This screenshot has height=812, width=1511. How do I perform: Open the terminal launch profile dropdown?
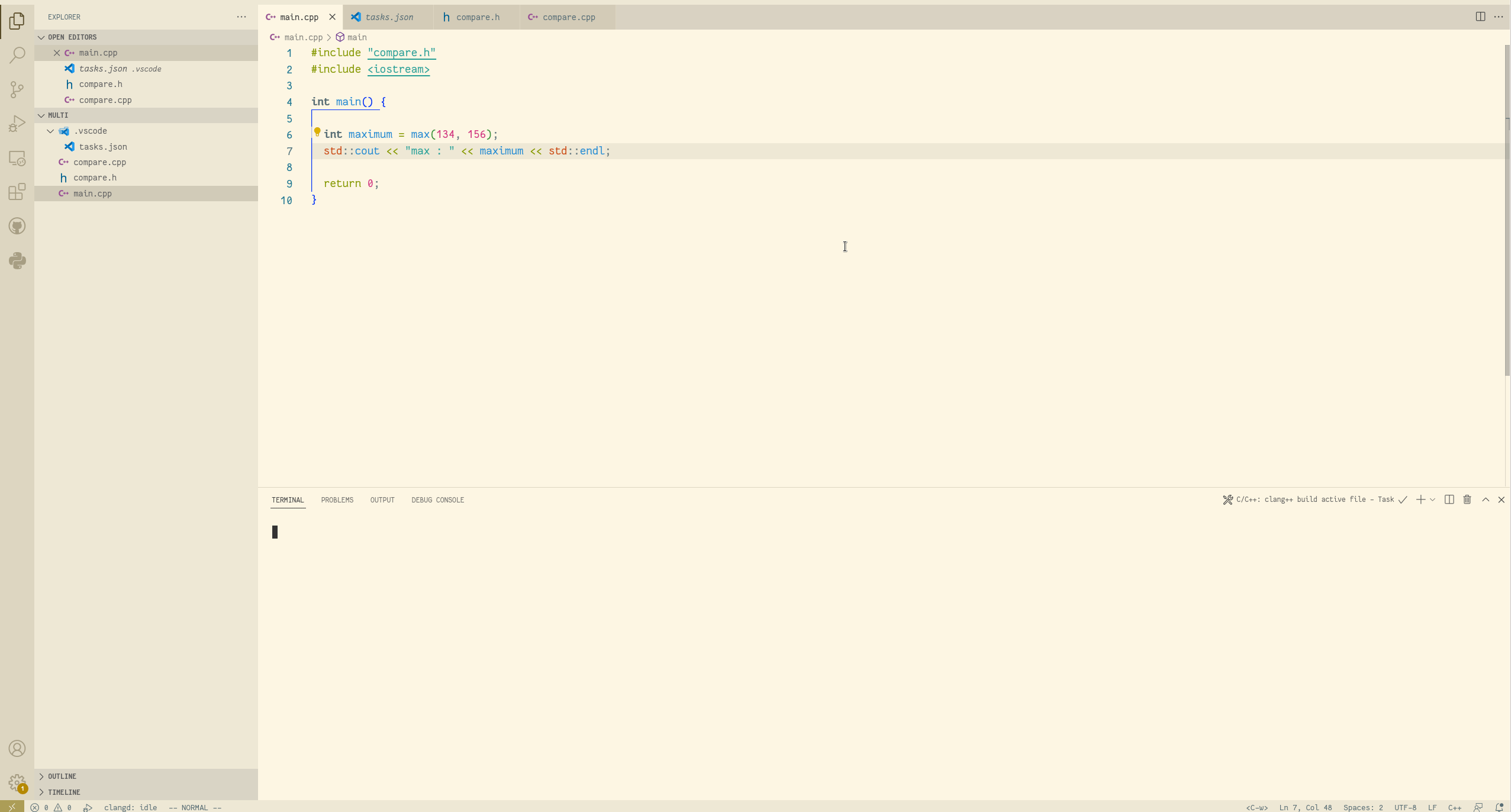[1432, 500]
